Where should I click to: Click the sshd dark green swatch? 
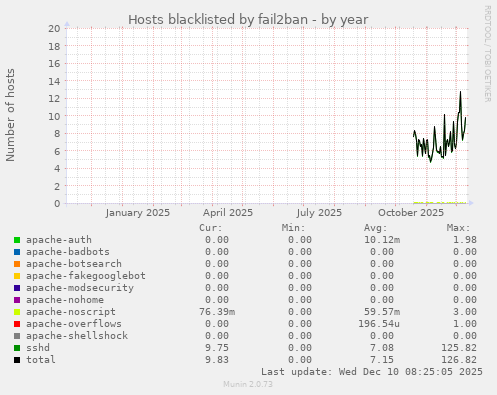(17, 348)
